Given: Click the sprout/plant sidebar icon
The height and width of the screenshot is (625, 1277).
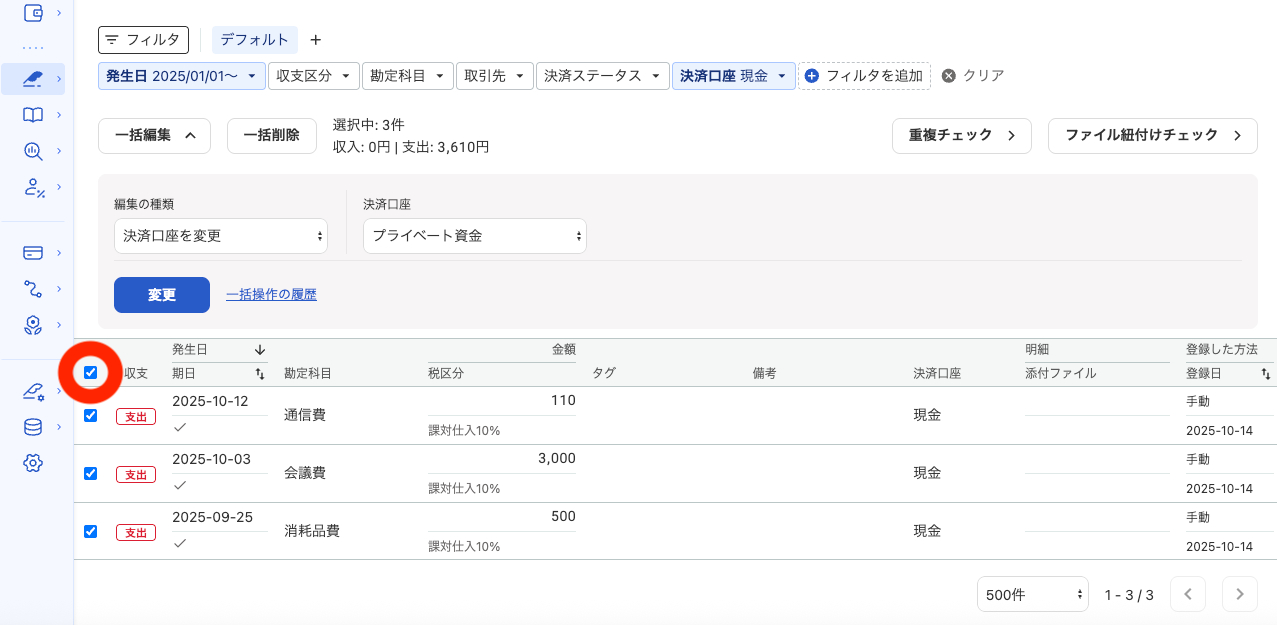Looking at the screenshot, I should 33,324.
